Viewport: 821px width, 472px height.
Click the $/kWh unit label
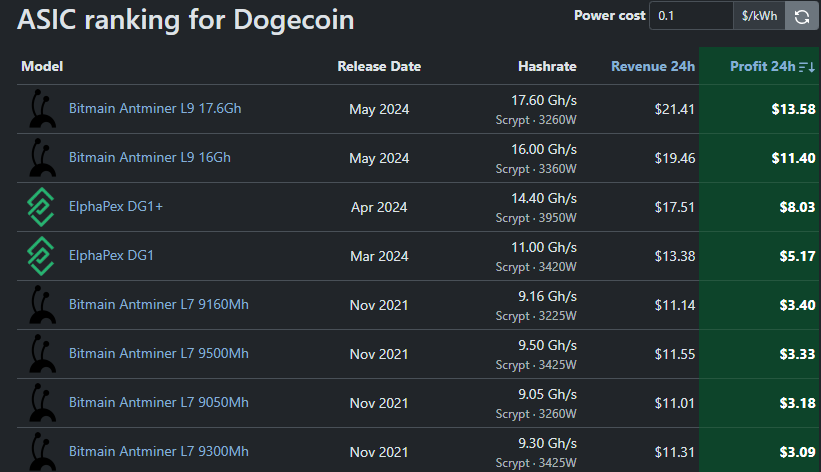tap(759, 16)
